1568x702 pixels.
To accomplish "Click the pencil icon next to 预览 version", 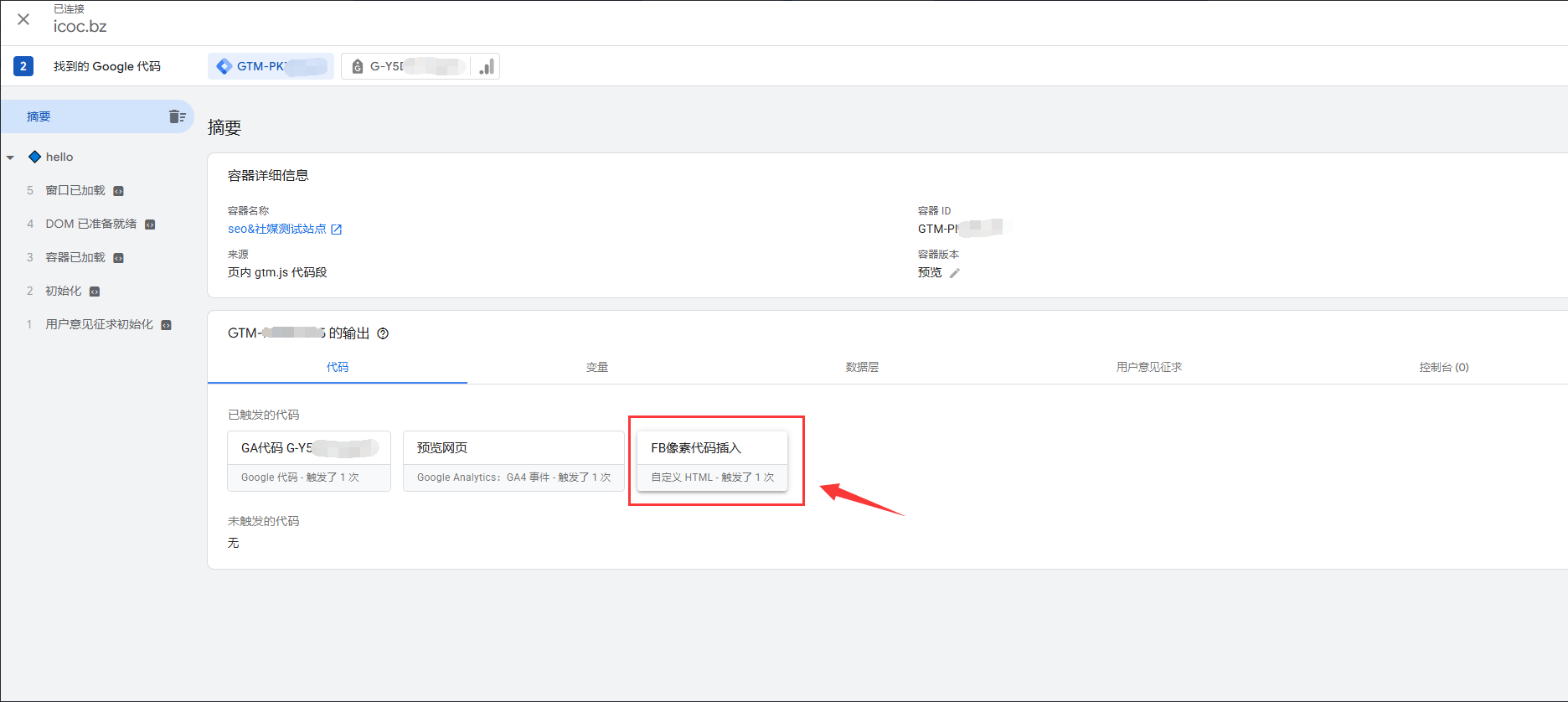I will [955, 273].
